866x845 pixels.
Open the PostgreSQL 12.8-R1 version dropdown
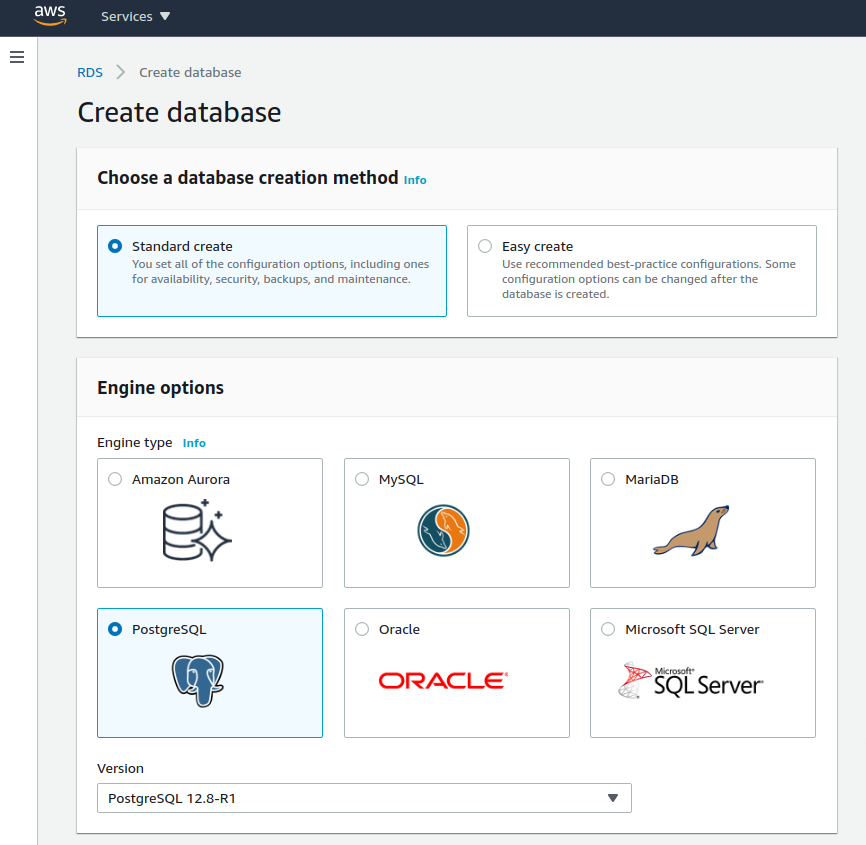point(364,798)
